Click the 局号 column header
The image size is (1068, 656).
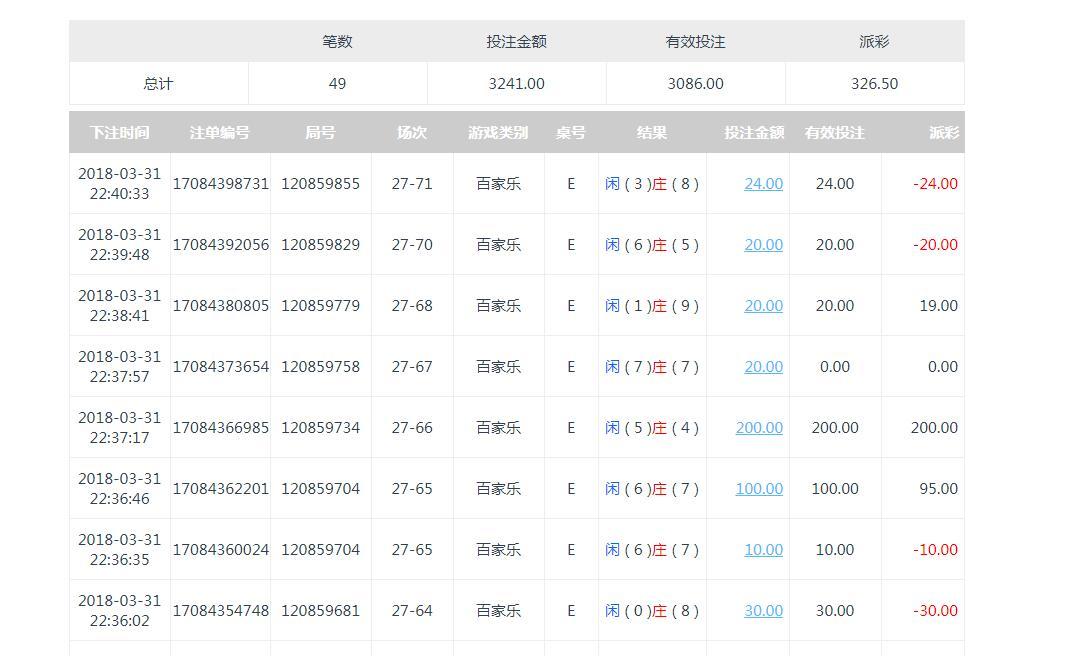click(x=320, y=133)
